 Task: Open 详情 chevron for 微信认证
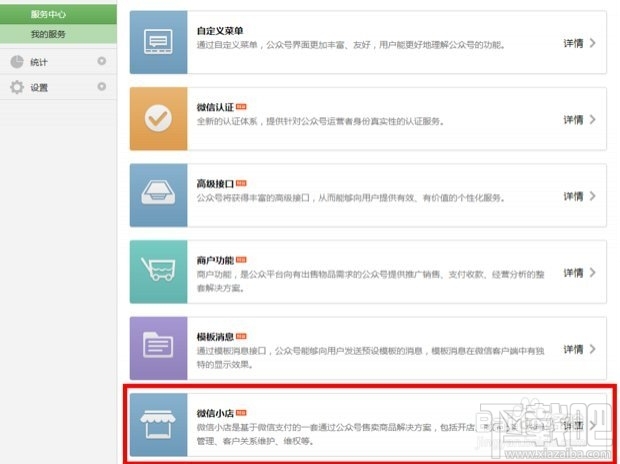[x=592, y=119]
